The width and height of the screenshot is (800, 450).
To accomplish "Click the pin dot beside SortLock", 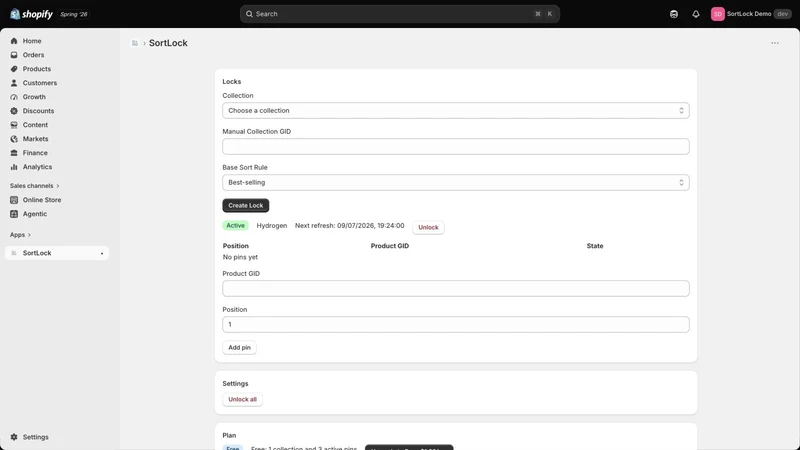I will tap(102, 254).
